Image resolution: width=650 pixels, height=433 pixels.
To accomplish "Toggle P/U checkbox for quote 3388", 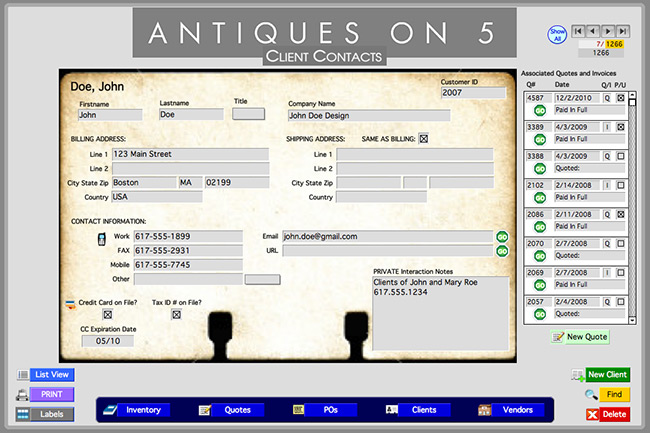I will pyautogui.click(x=621, y=156).
